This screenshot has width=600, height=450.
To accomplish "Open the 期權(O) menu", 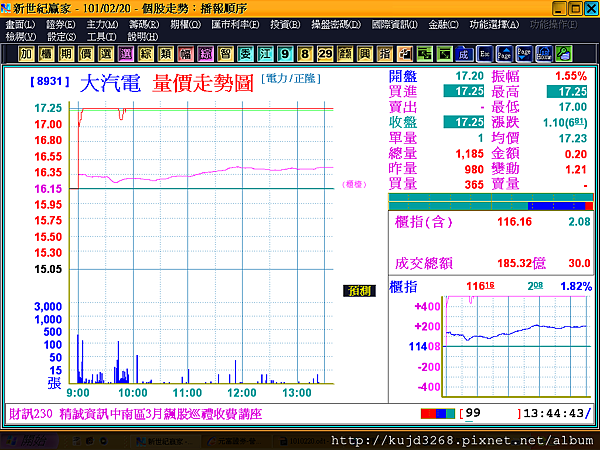I will pos(186,24).
